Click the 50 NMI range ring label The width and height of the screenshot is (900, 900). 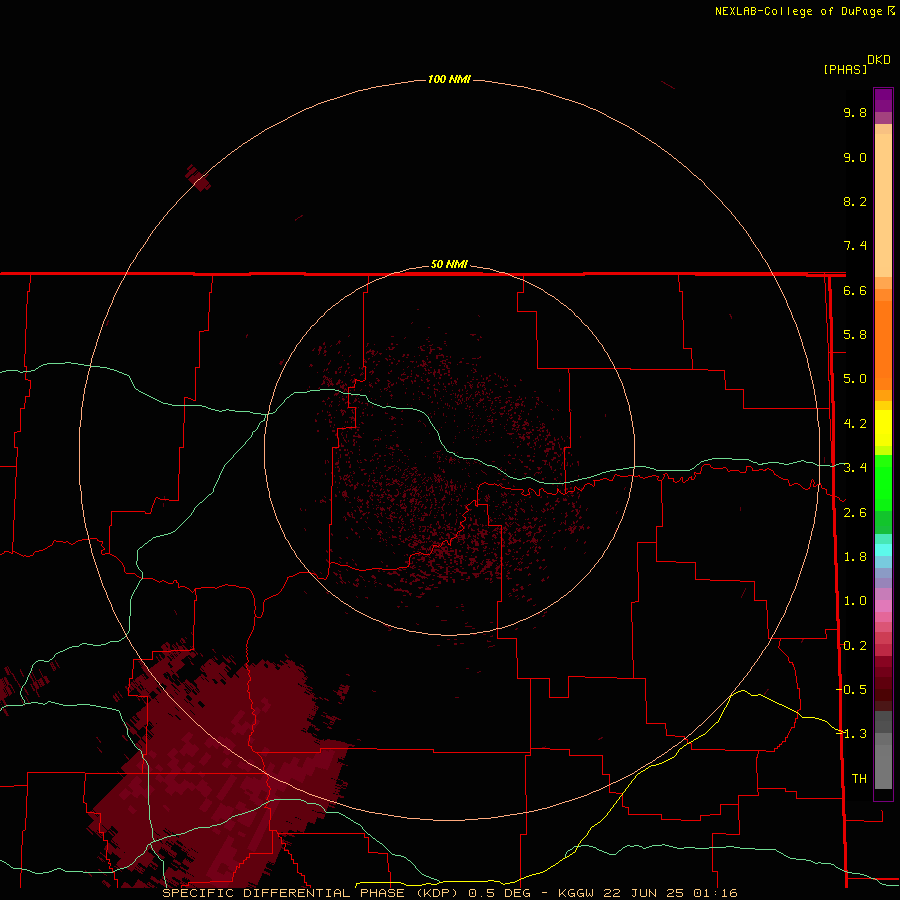pyautogui.click(x=449, y=264)
